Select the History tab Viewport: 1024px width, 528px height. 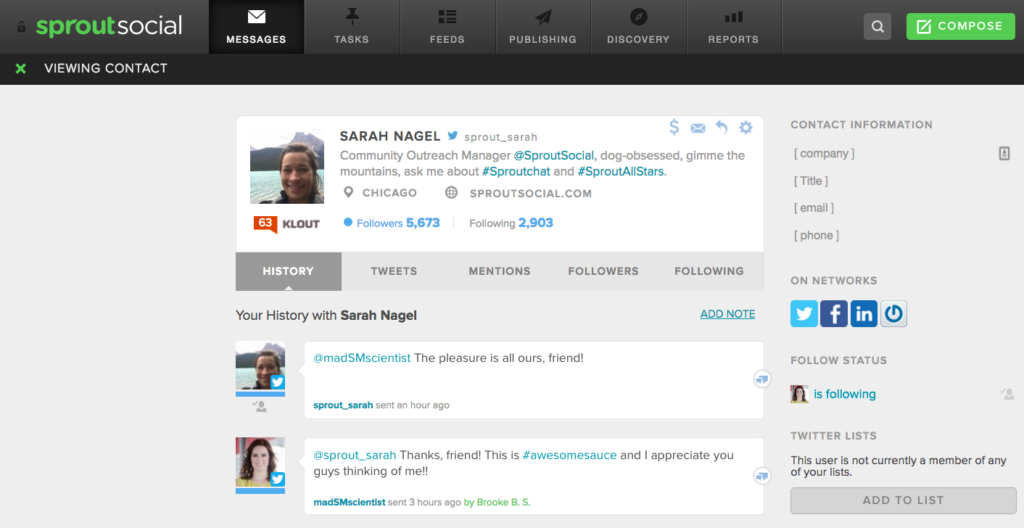(288, 271)
